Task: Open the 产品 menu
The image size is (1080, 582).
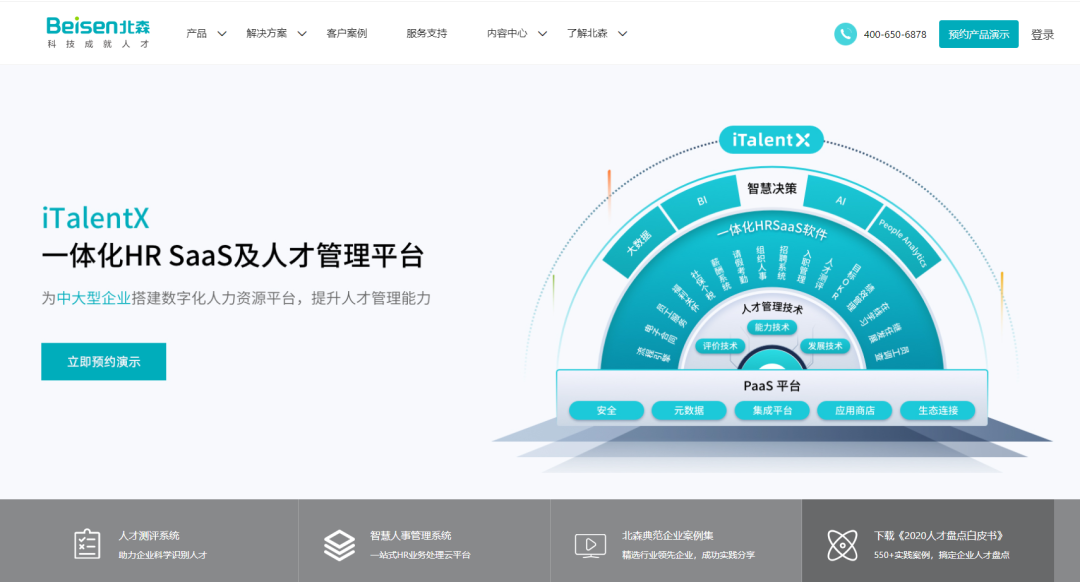Action: coord(197,33)
